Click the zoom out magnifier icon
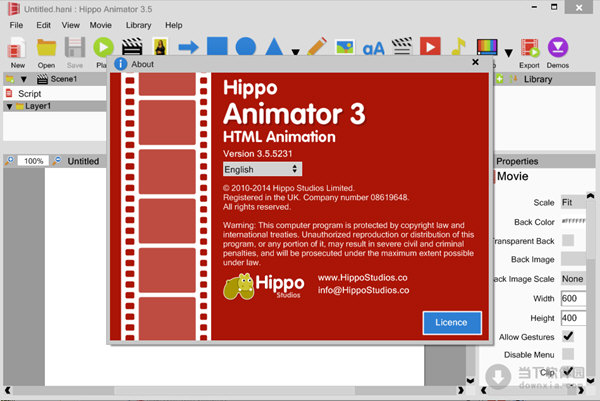The image size is (600, 401). pos(57,161)
